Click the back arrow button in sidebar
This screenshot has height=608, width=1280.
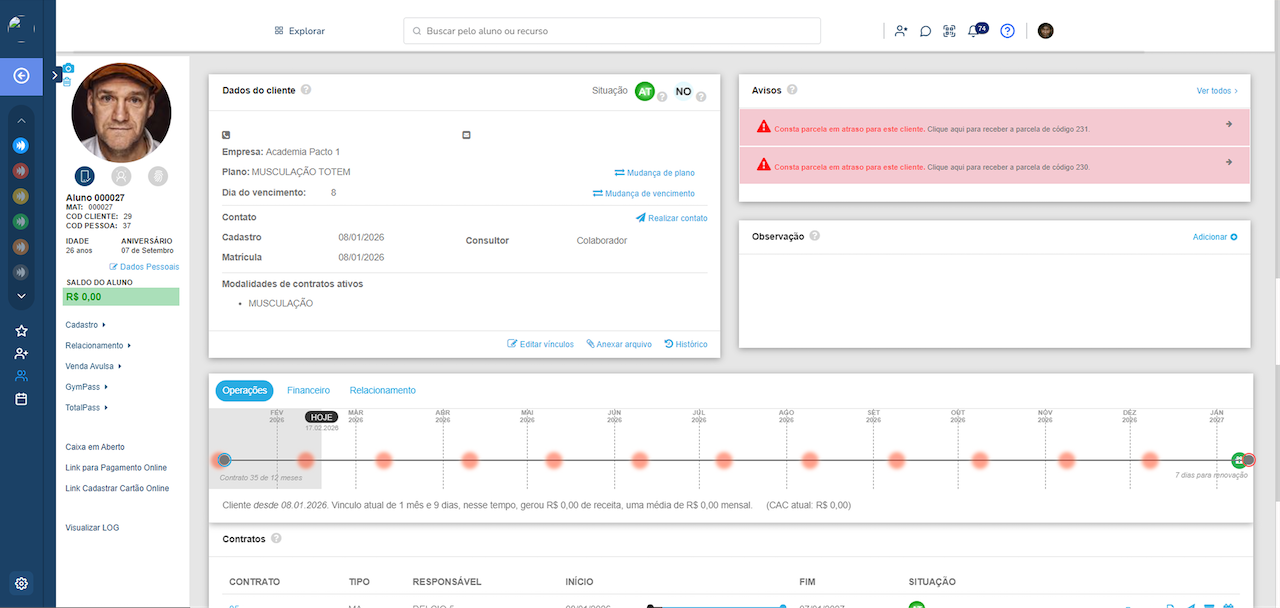tap(21, 76)
